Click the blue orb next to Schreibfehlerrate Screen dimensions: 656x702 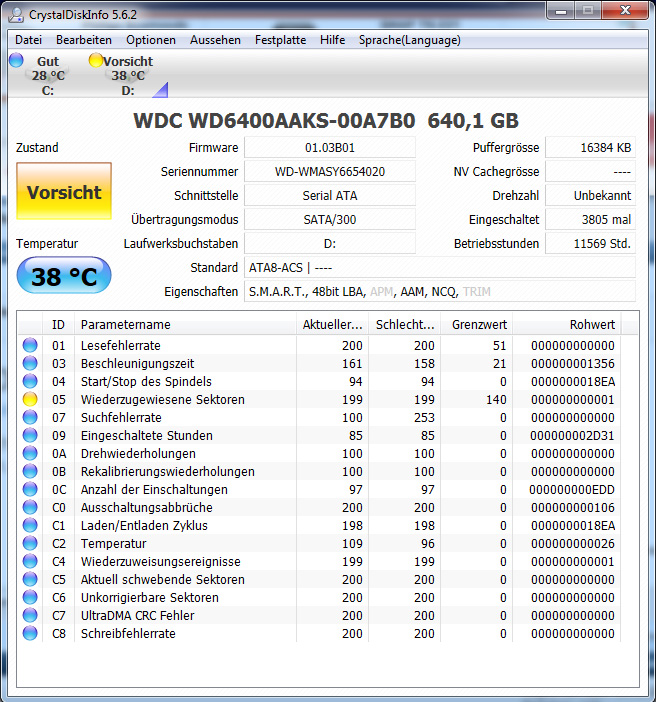point(30,634)
